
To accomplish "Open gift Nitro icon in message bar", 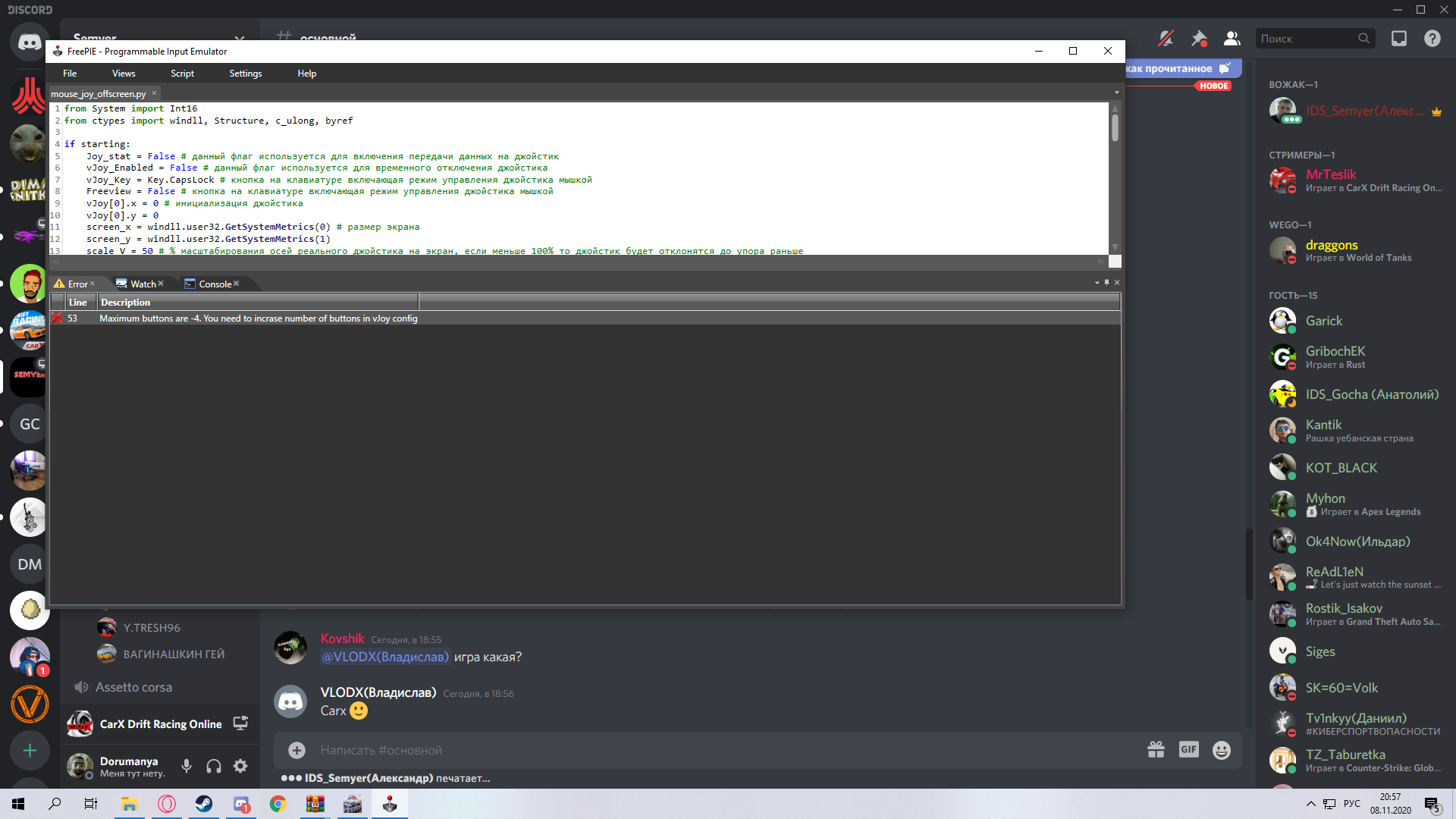I will (1156, 750).
